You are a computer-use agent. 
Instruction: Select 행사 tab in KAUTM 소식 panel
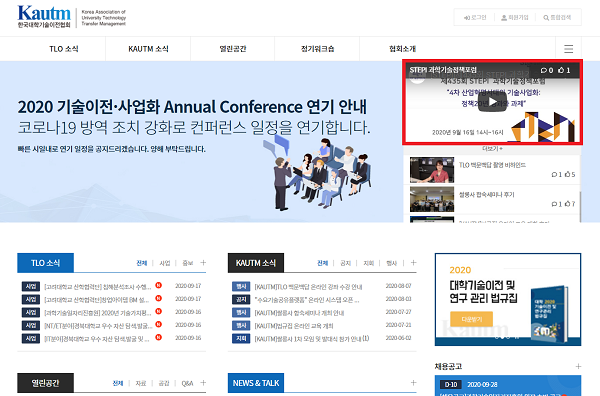(391, 263)
